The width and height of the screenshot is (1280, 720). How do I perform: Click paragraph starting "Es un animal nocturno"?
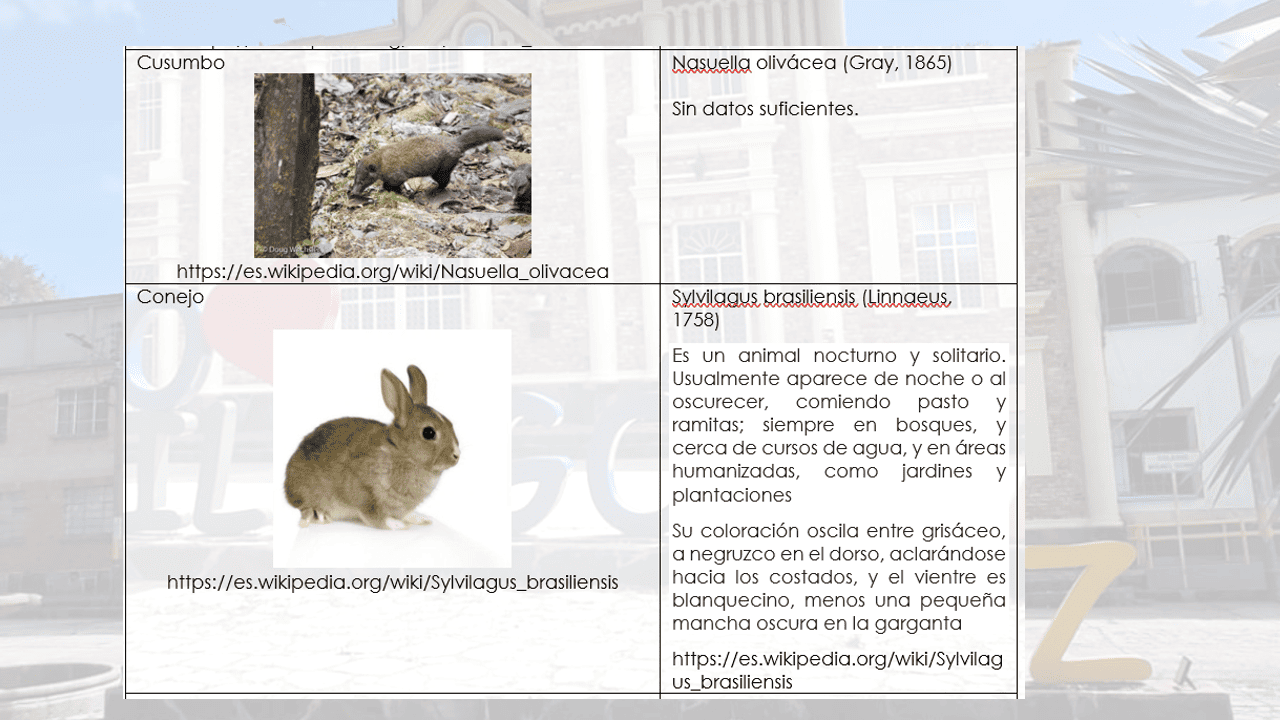(x=838, y=425)
